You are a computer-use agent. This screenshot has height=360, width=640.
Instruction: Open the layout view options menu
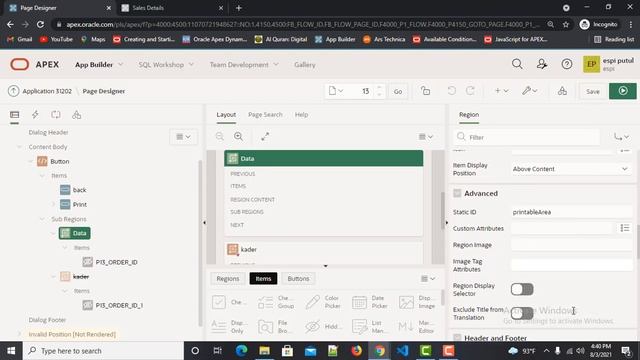click(426, 137)
